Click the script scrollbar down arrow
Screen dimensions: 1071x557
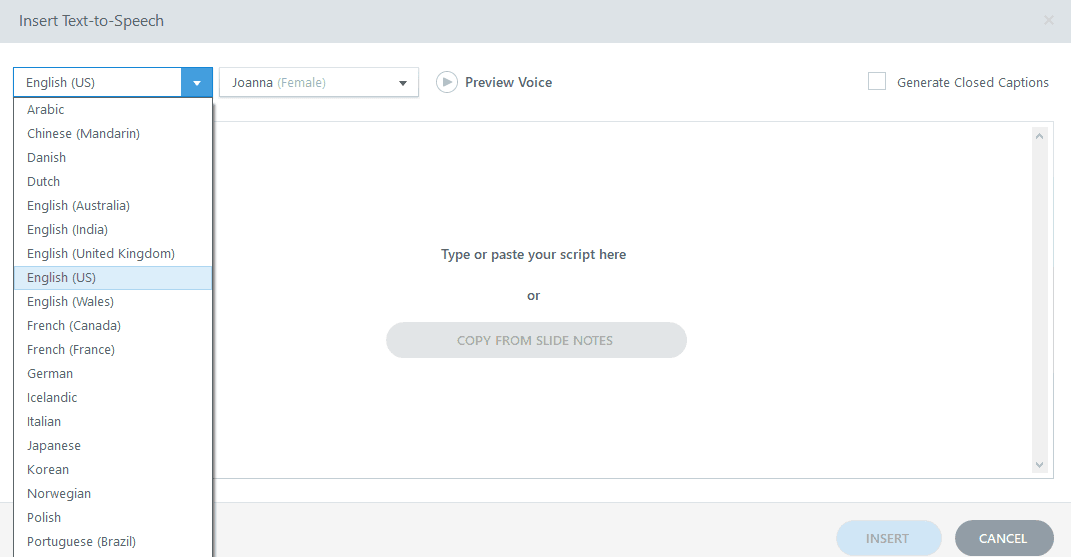[x=1039, y=465]
